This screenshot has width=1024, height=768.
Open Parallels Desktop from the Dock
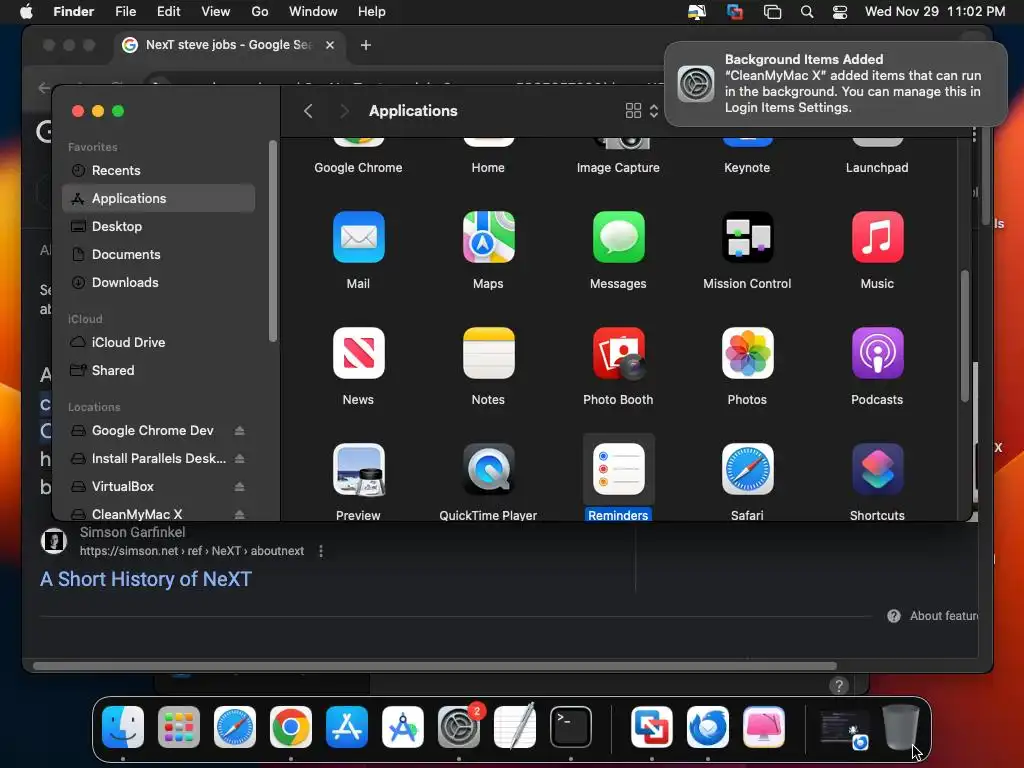[652, 727]
